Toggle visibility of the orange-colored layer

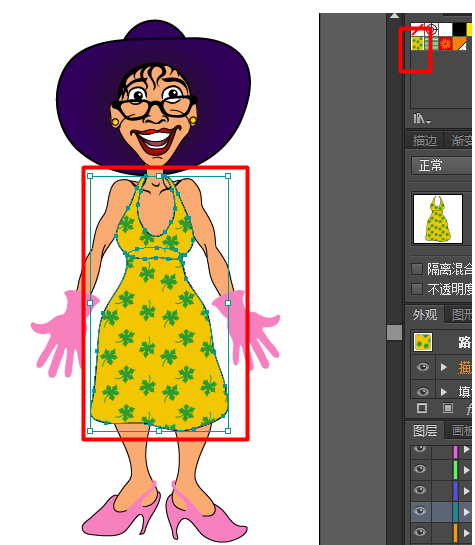click(x=420, y=532)
